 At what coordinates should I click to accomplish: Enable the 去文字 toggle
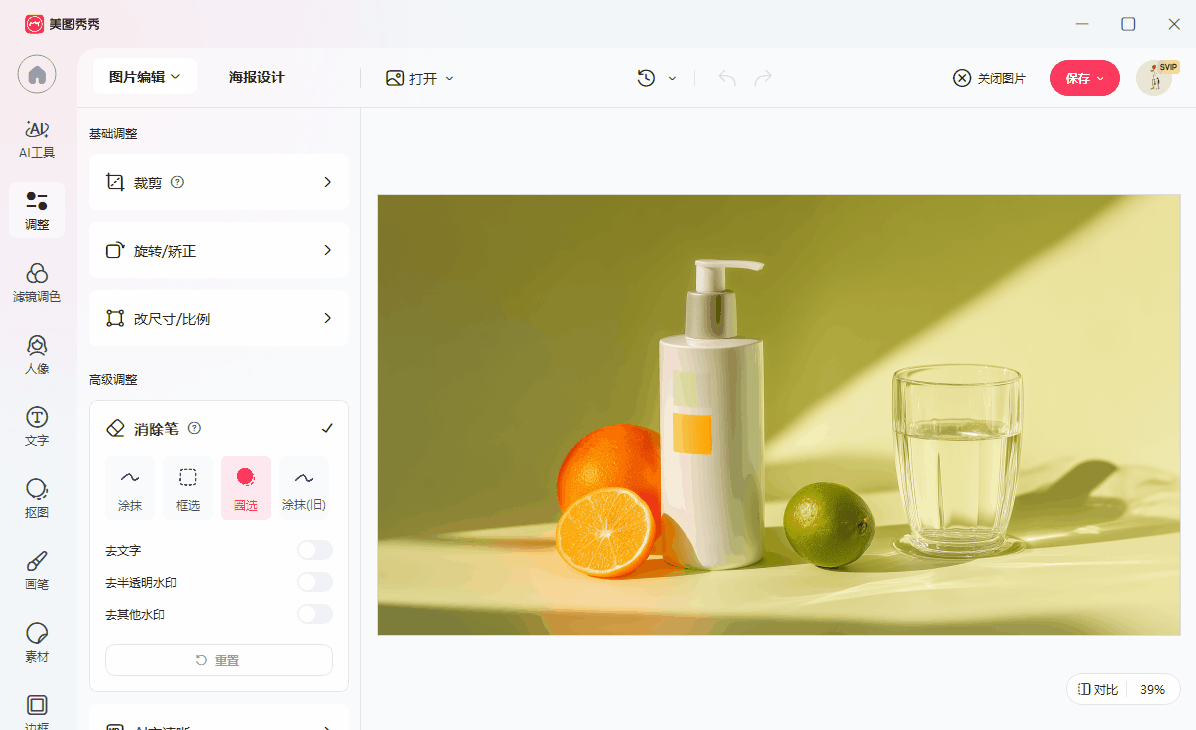(314, 550)
